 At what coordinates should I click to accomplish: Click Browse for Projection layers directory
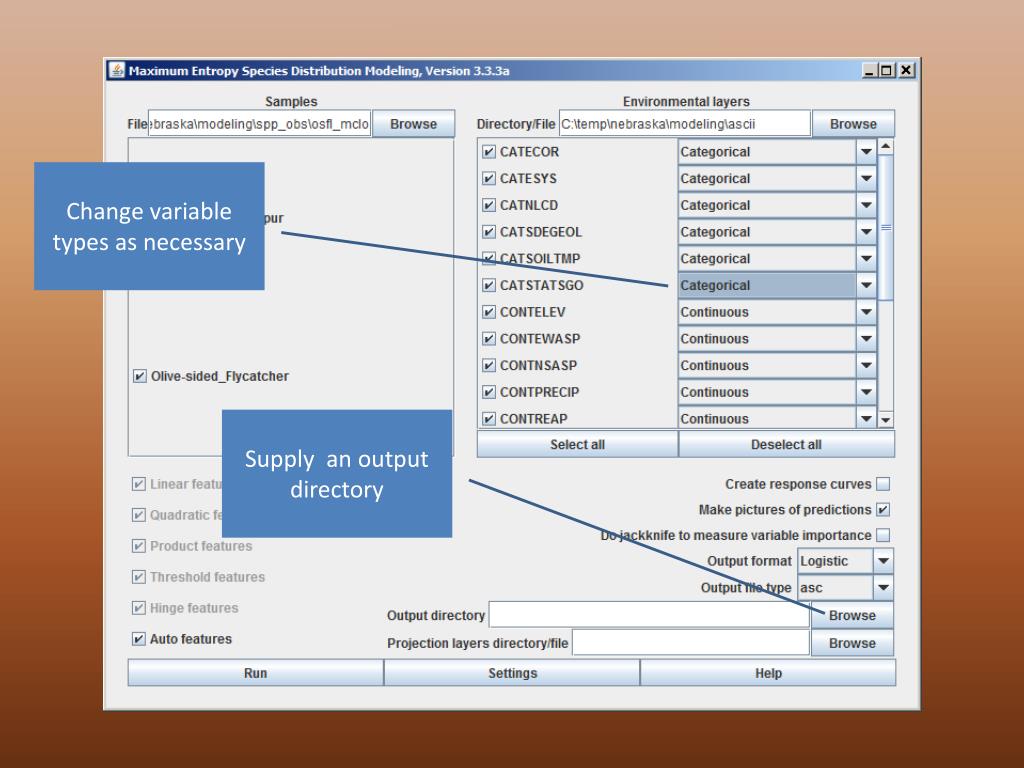(x=852, y=643)
